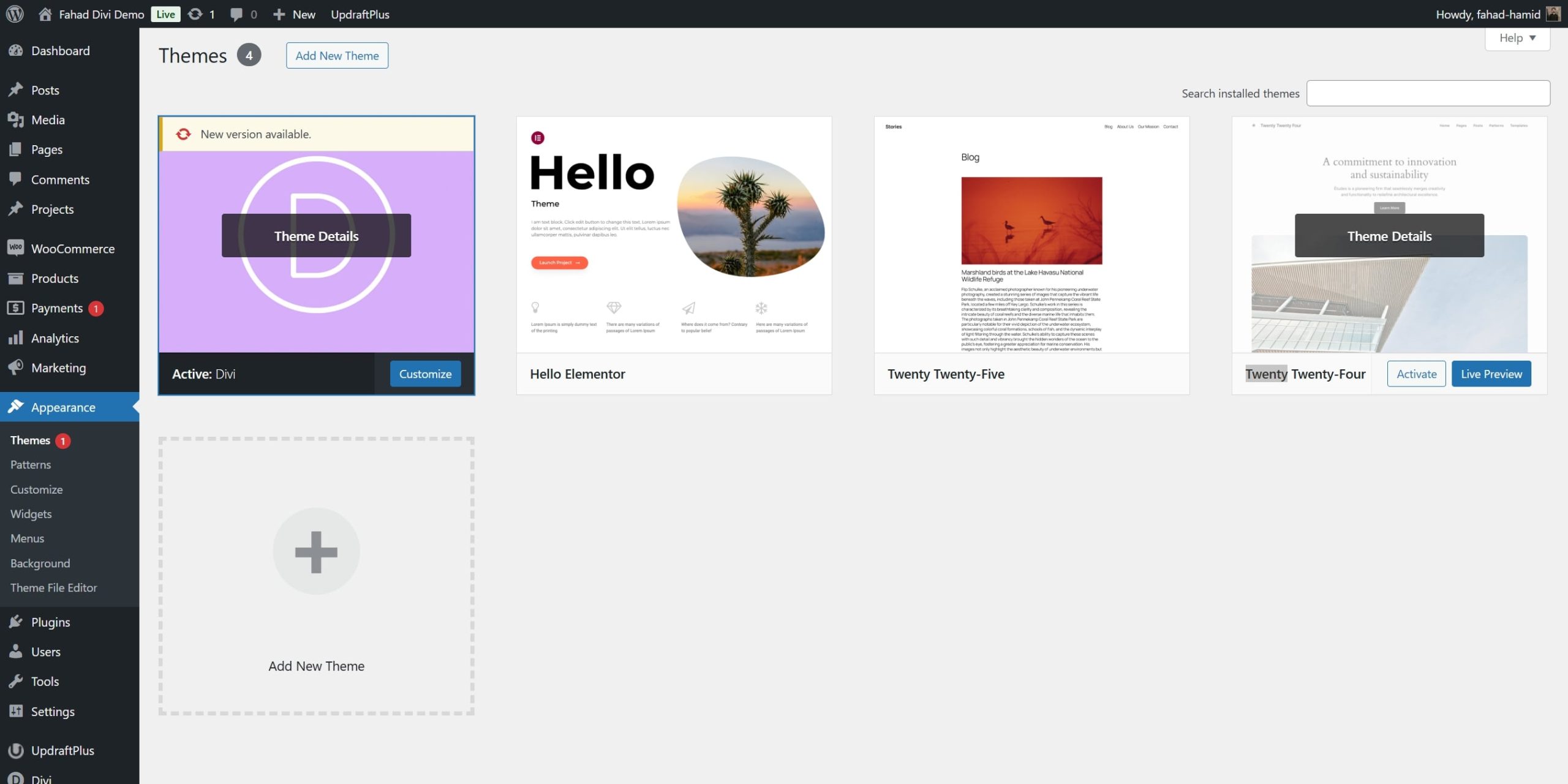The height and width of the screenshot is (784, 1568).
Task: Select the Payments icon showing notification badge
Action: click(x=15, y=308)
